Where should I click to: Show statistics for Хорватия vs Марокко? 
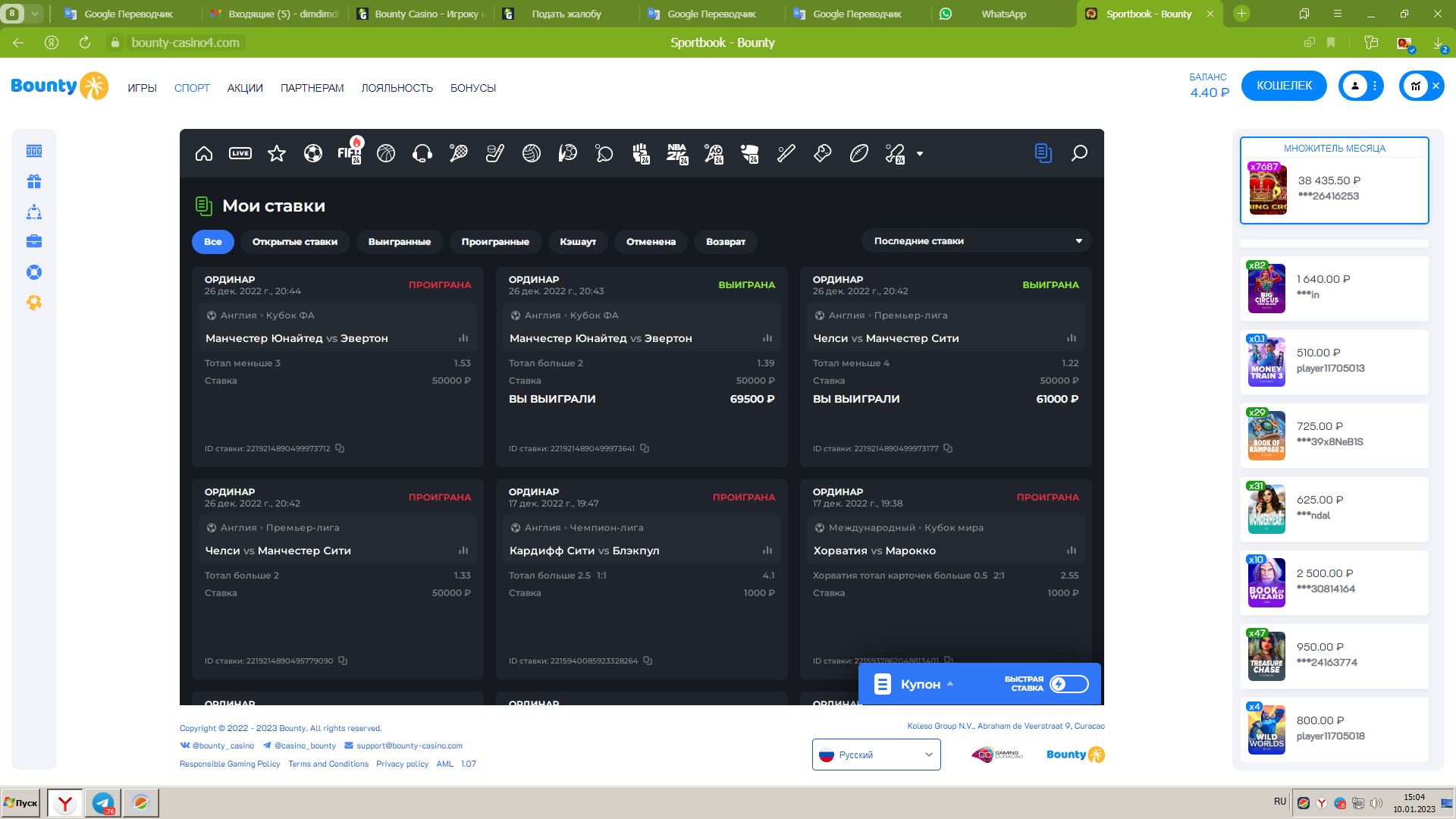(x=1072, y=551)
